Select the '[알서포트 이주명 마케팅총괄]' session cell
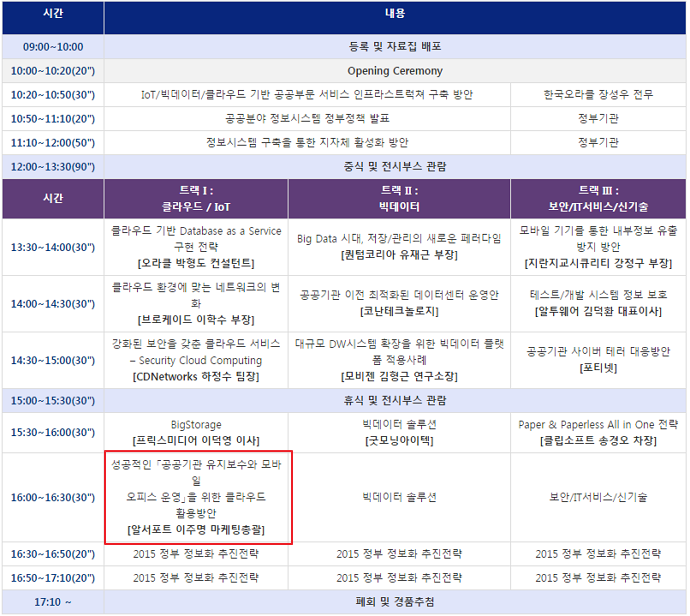This screenshot has height=616, width=690. click(x=198, y=497)
